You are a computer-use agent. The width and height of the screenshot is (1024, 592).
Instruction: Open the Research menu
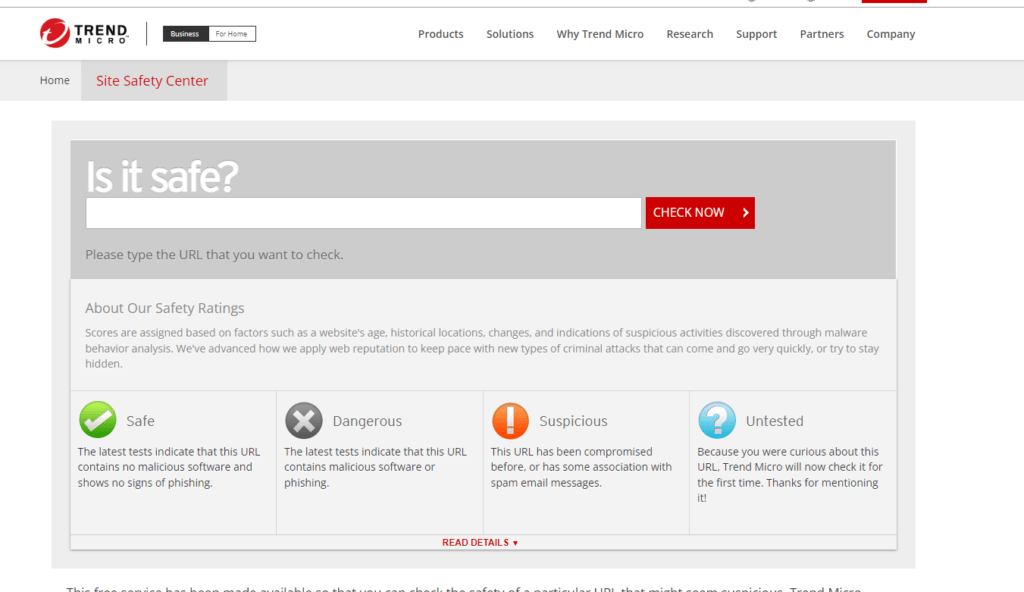pyautogui.click(x=690, y=34)
